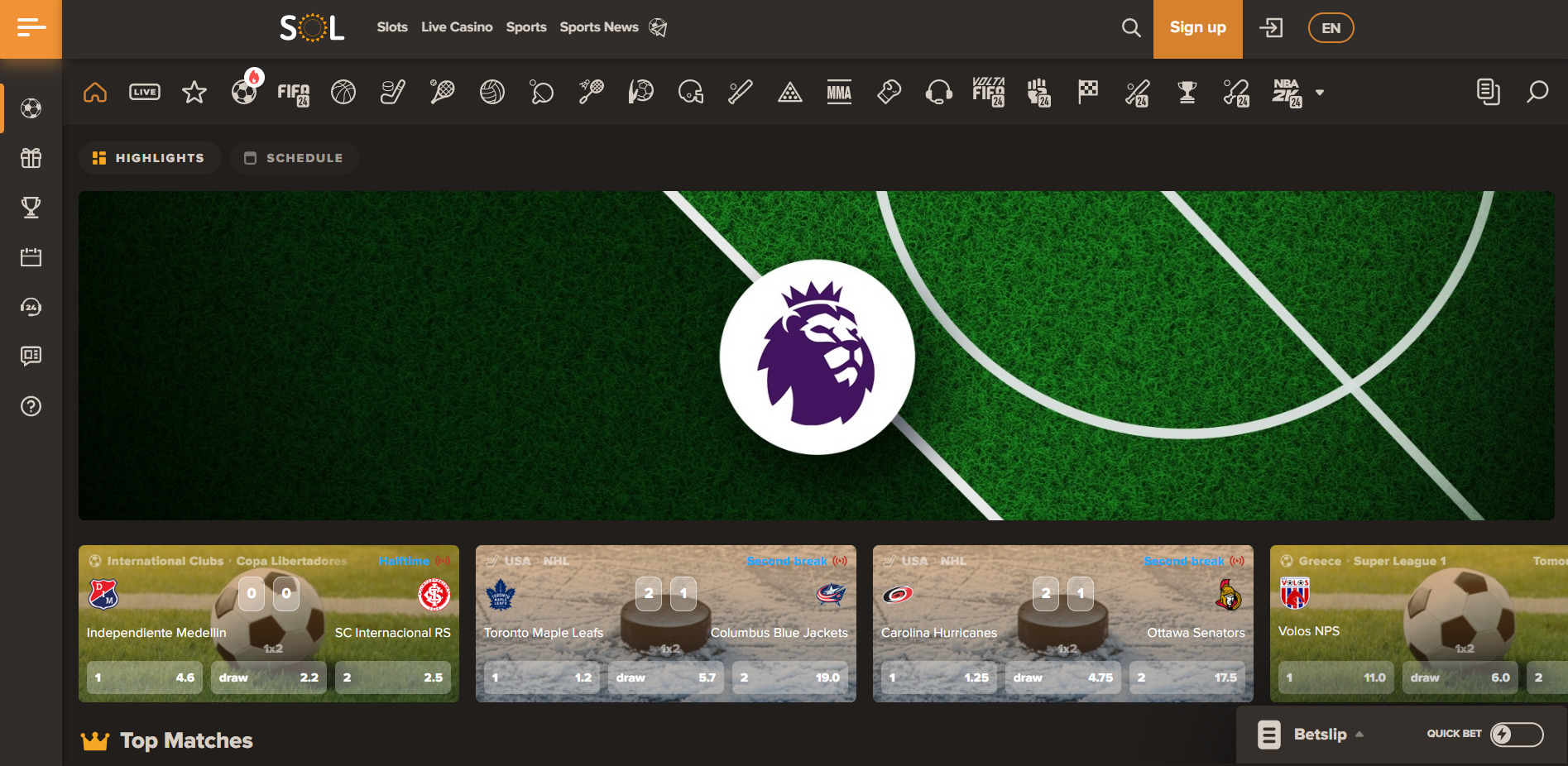The width and height of the screenshot is (1568, 766).
Task: Bet on Volos NPS win at 11.0
Action: click(x=1336, y=677)
